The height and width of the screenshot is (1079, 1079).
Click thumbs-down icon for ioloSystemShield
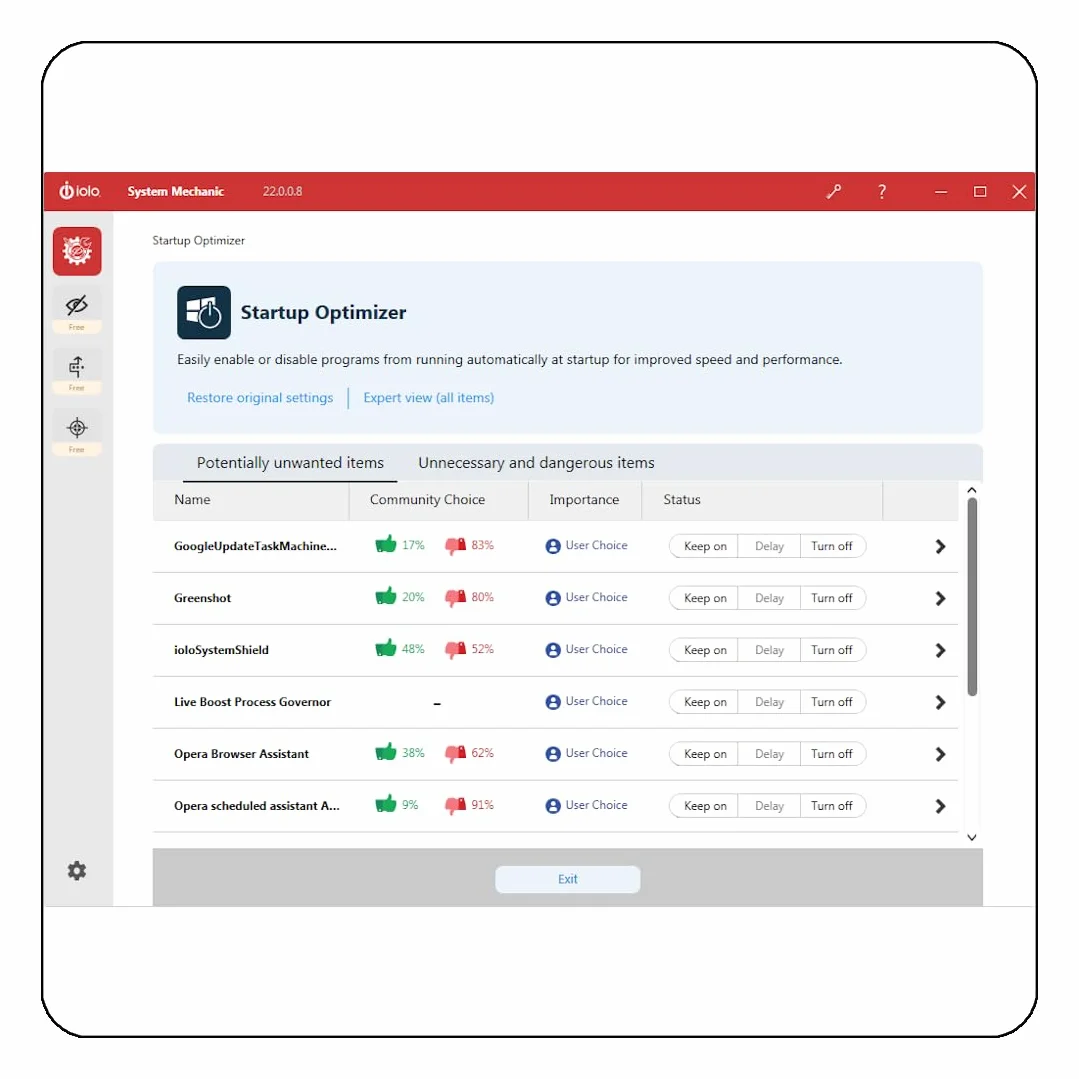tap(456, 650)
